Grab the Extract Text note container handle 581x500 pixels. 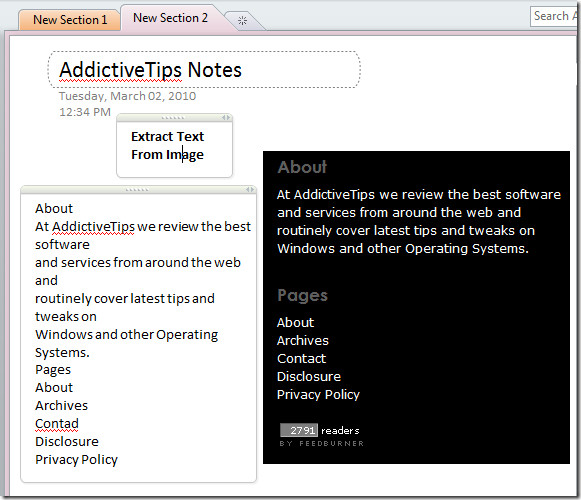pos(173,117)
